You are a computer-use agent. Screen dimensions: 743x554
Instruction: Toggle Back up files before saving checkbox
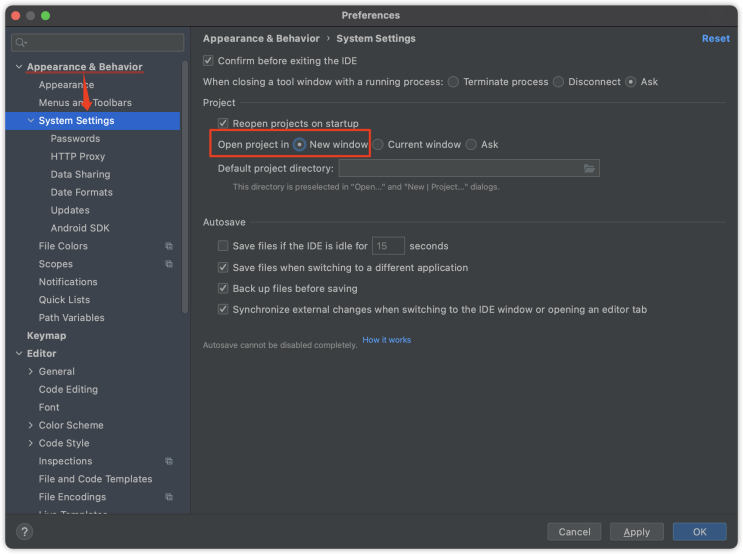pos(223,288)
